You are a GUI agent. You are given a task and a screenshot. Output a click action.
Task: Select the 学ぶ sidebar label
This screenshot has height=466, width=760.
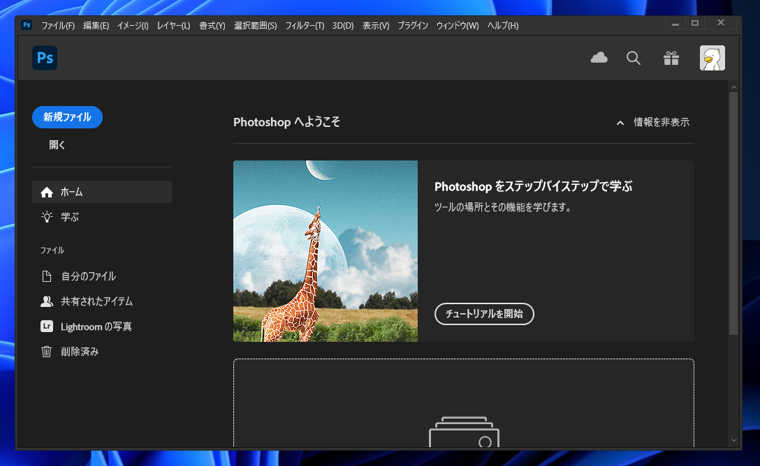[69, 217]
